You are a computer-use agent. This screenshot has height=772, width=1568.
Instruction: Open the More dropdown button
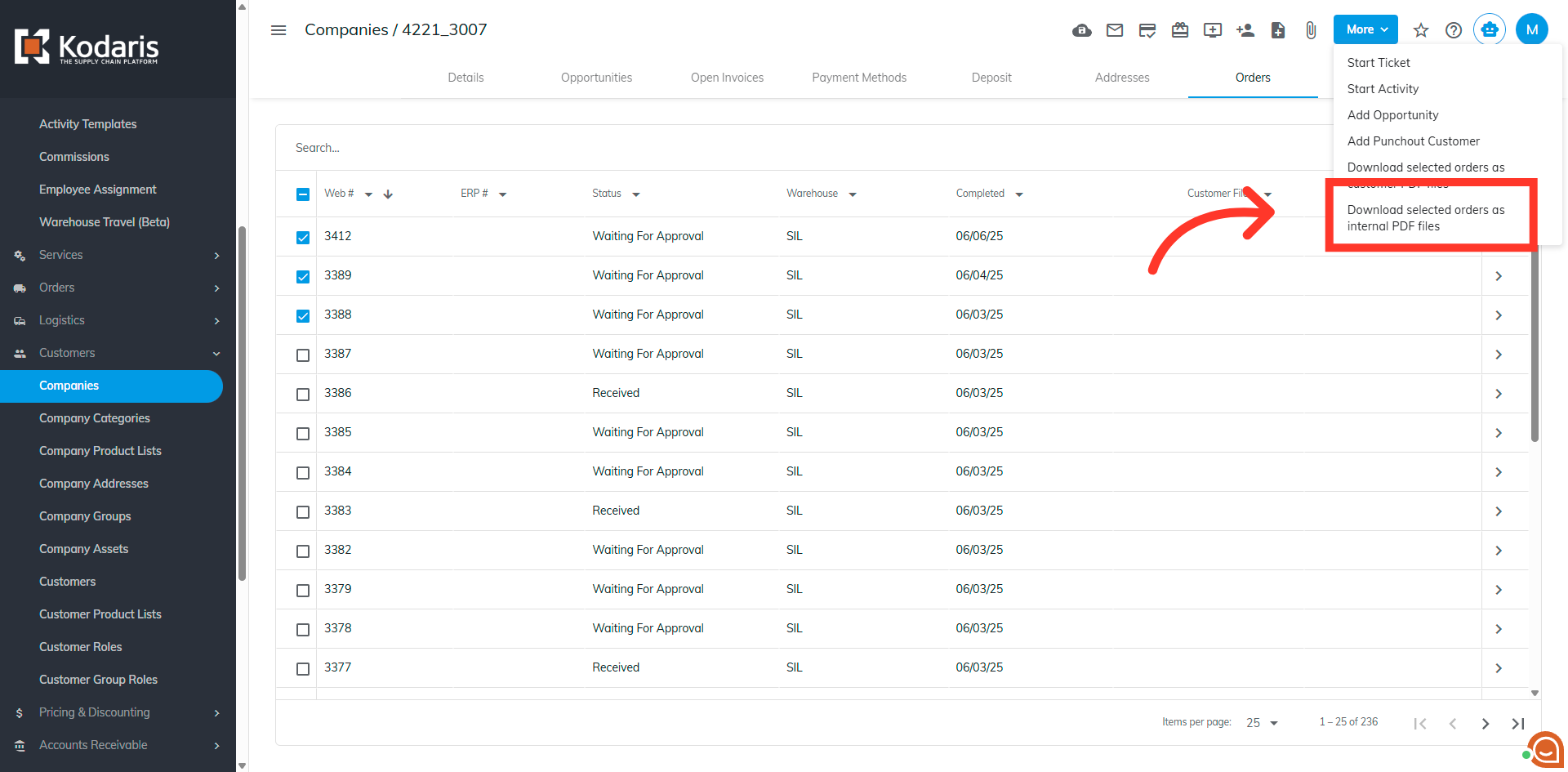[1365, 29]
